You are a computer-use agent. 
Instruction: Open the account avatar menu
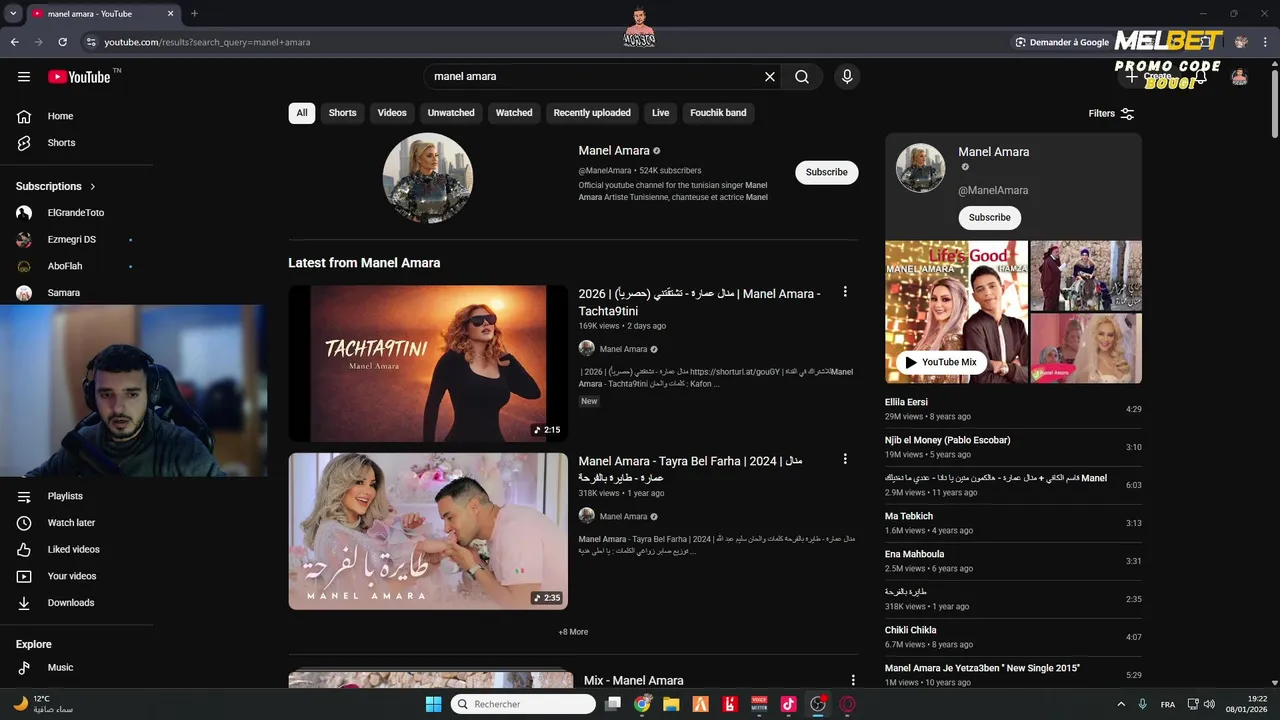(1239, 77)
